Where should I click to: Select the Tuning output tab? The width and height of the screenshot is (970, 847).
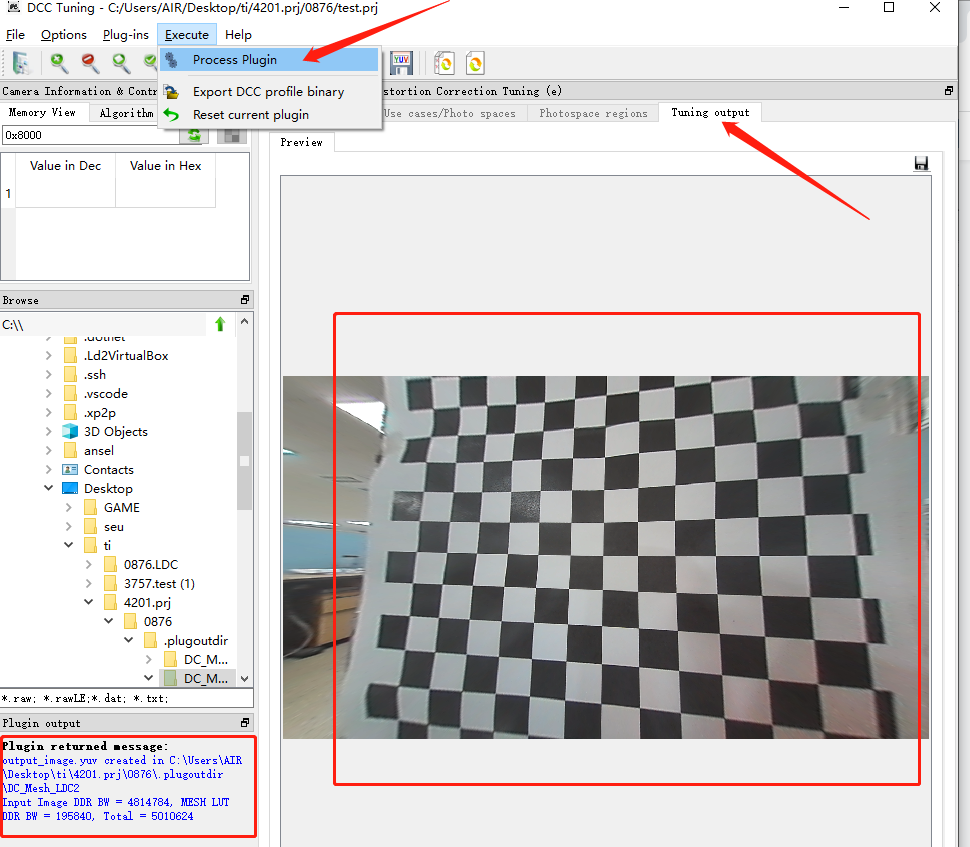tap(710, 113)
